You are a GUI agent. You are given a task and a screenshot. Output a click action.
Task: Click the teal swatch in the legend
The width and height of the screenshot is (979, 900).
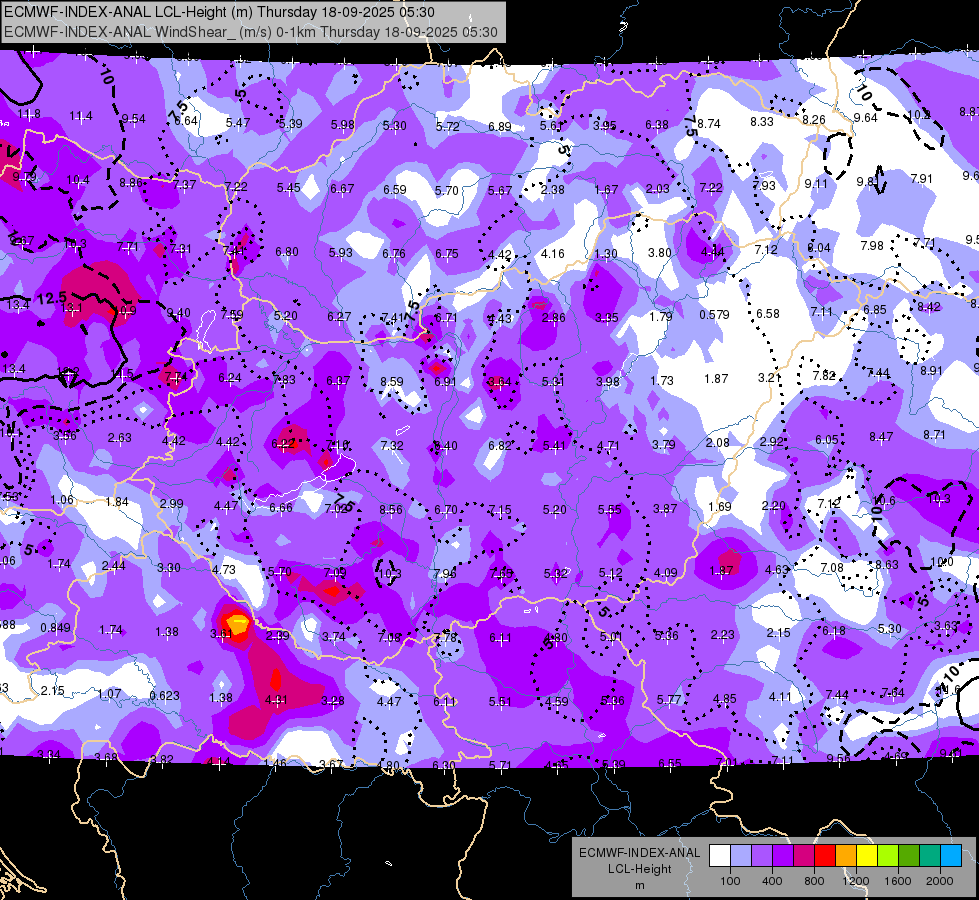pyautogui.click(x=930, y=855)
